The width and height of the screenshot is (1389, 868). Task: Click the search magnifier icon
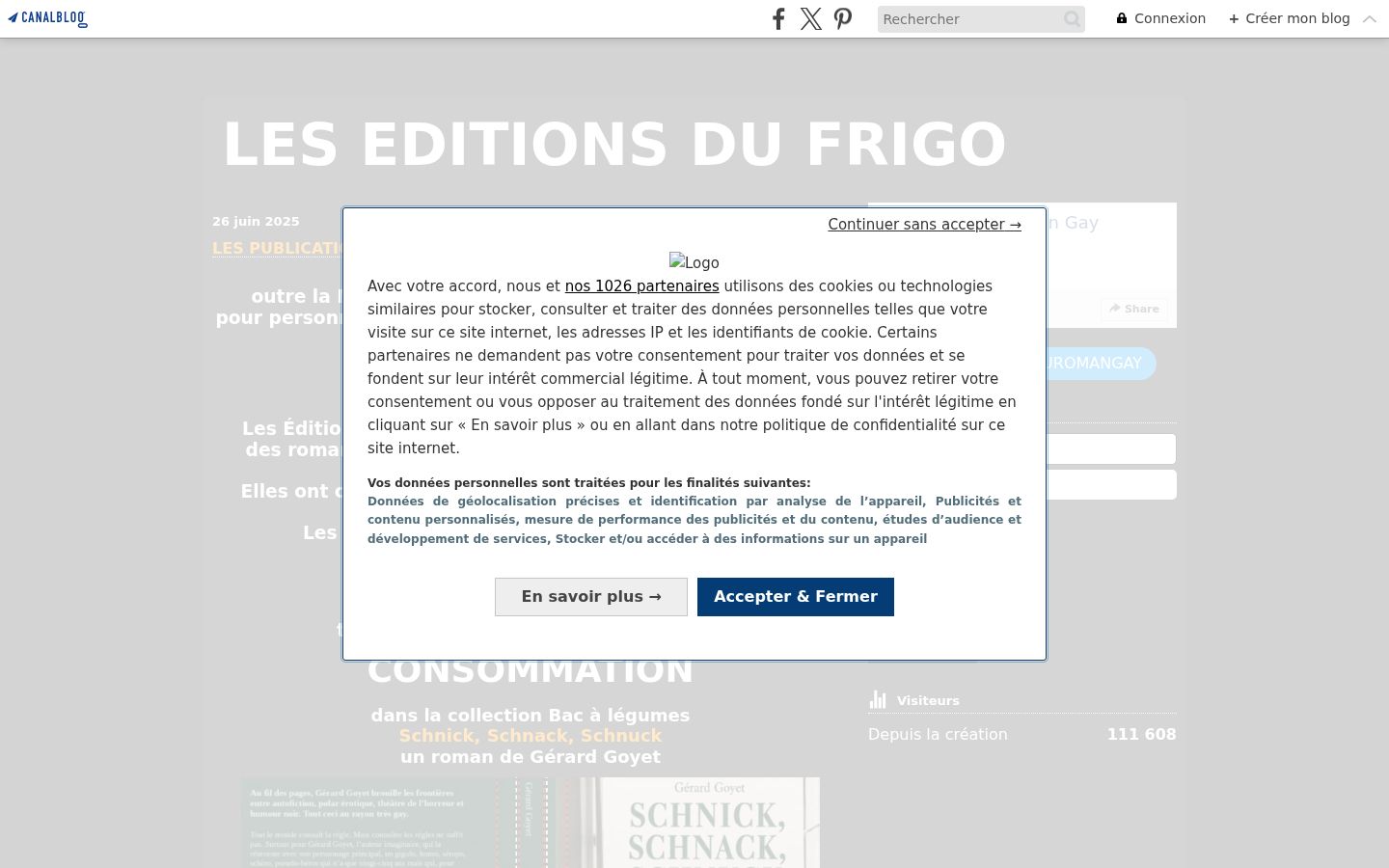1072,19
